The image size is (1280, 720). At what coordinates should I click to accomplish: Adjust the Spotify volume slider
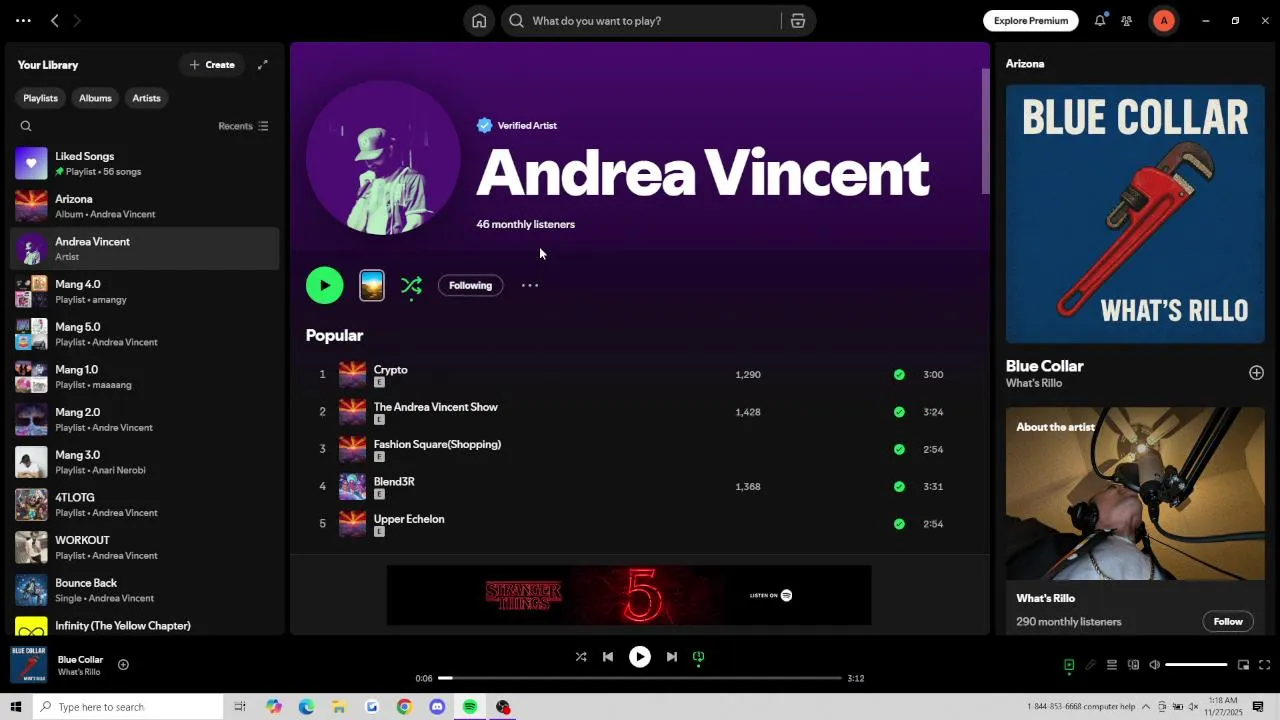1196,665
